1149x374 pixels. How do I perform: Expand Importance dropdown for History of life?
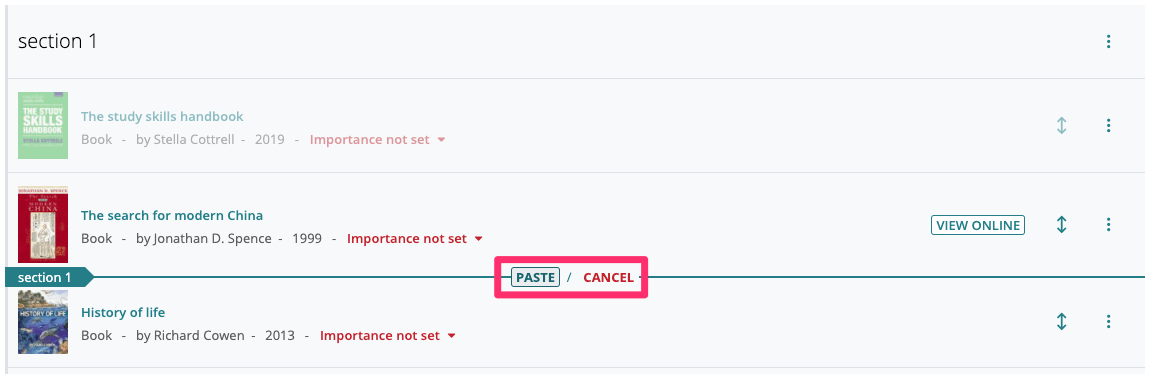(x=388, y=336)
